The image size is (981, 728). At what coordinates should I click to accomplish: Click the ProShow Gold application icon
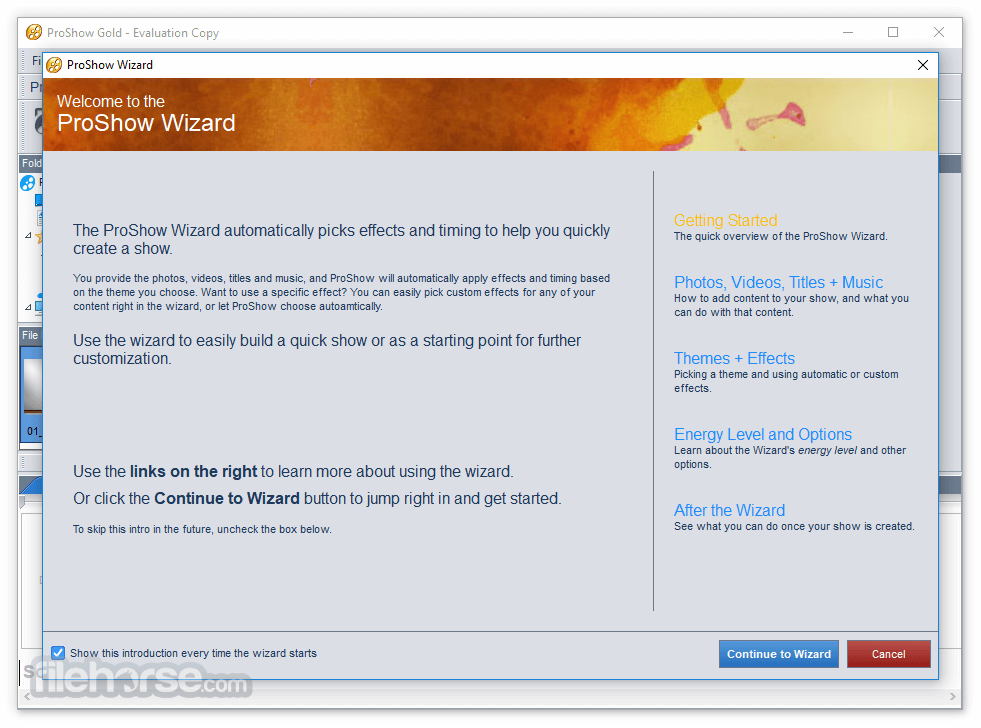34,32
